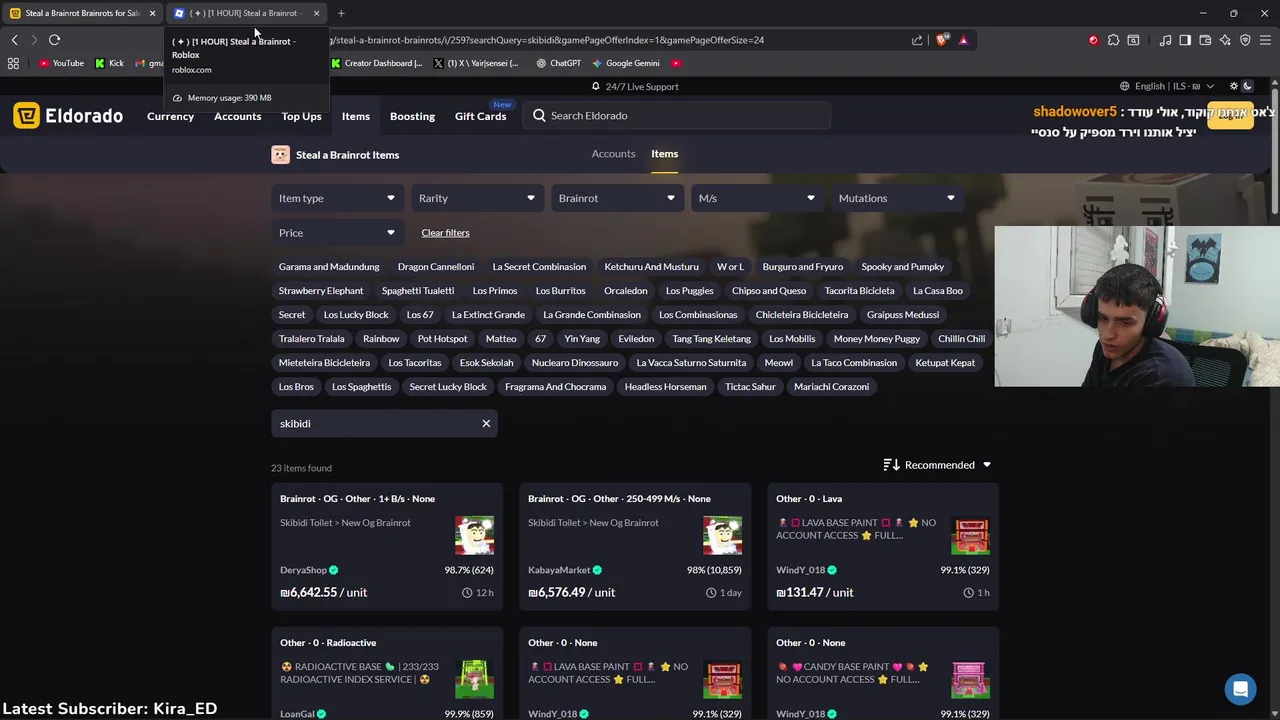1280x720 pixels.
Task: Open the Lava base paint thumbnail at ₪131.47
Action: pyautogui.click(x=970, y=535)
